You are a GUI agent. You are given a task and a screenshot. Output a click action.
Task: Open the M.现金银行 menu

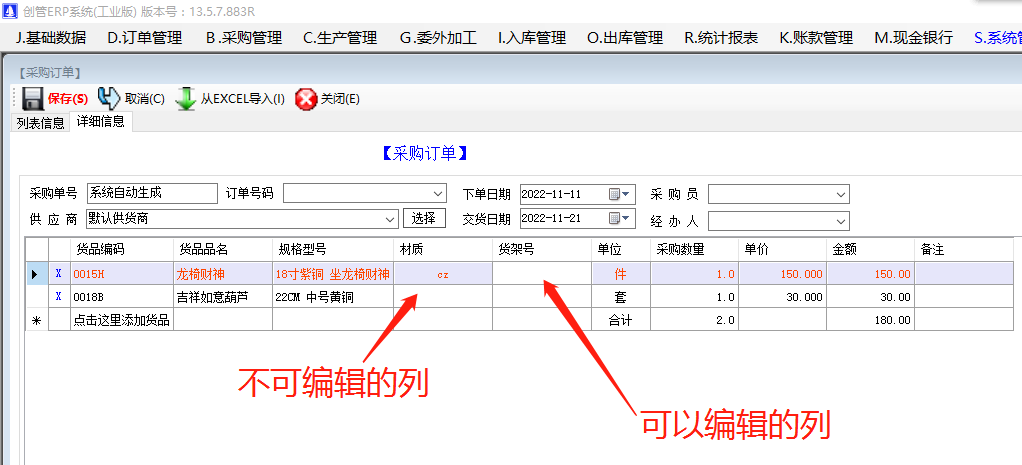pyautogui.click(x=914, y=38)
